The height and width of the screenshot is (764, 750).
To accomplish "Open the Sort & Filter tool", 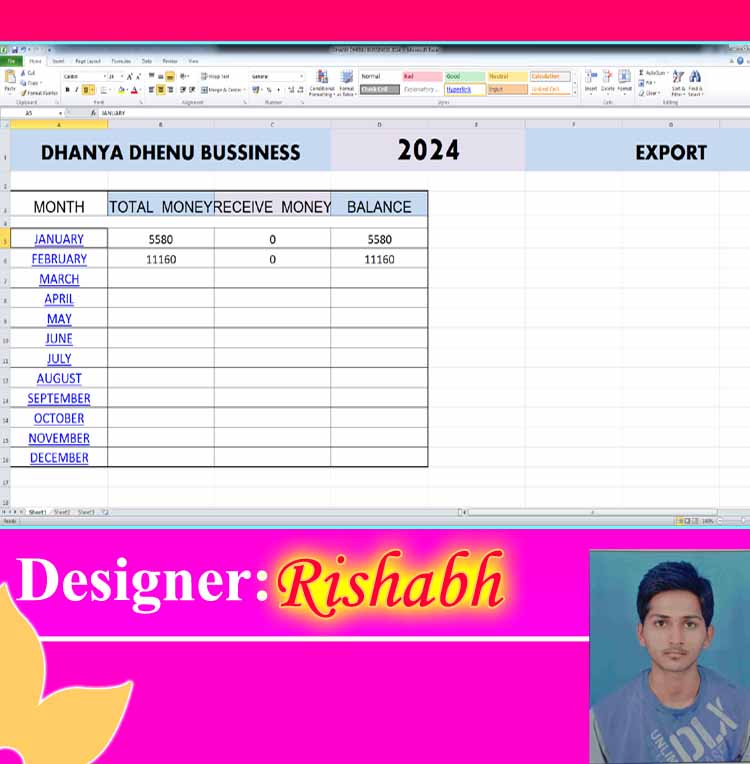I will point(678,80).
